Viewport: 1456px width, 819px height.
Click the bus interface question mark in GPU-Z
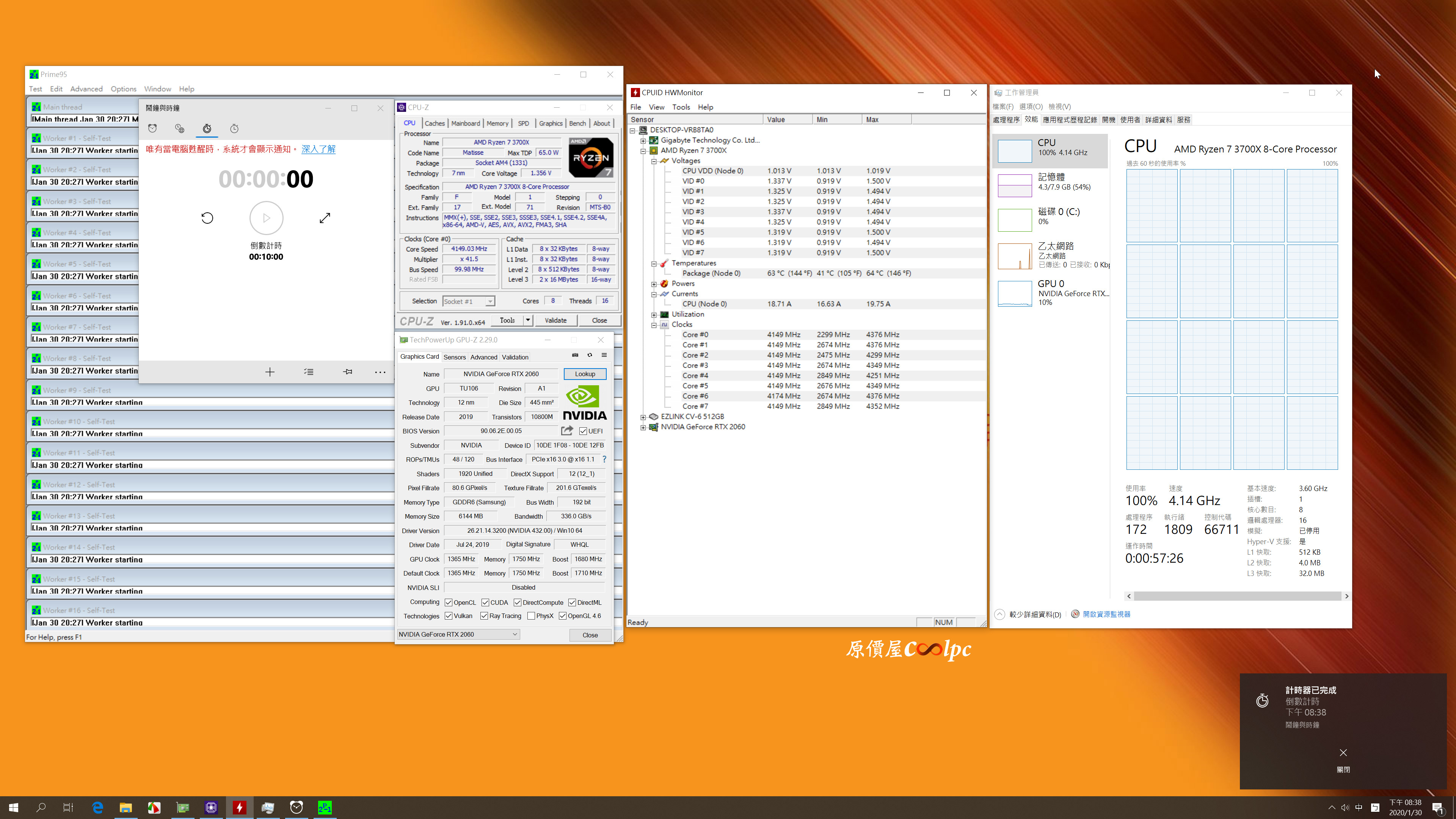click(x=604, y=459)
